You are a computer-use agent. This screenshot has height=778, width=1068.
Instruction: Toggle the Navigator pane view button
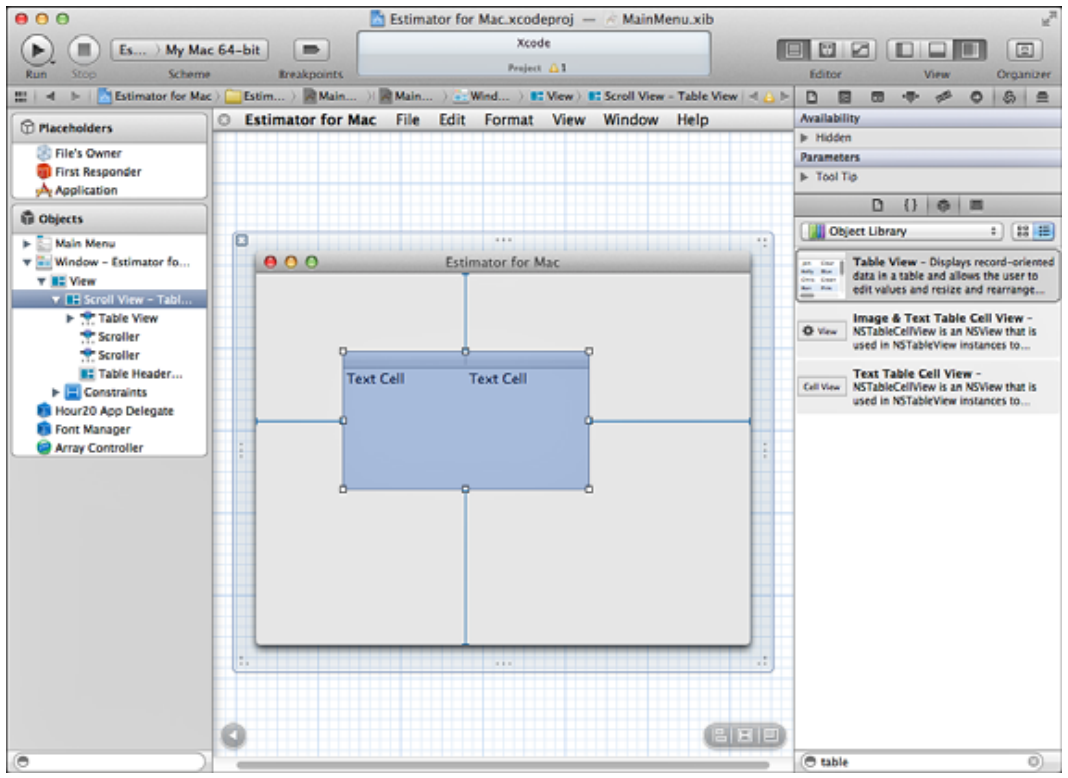pos(904,50)
